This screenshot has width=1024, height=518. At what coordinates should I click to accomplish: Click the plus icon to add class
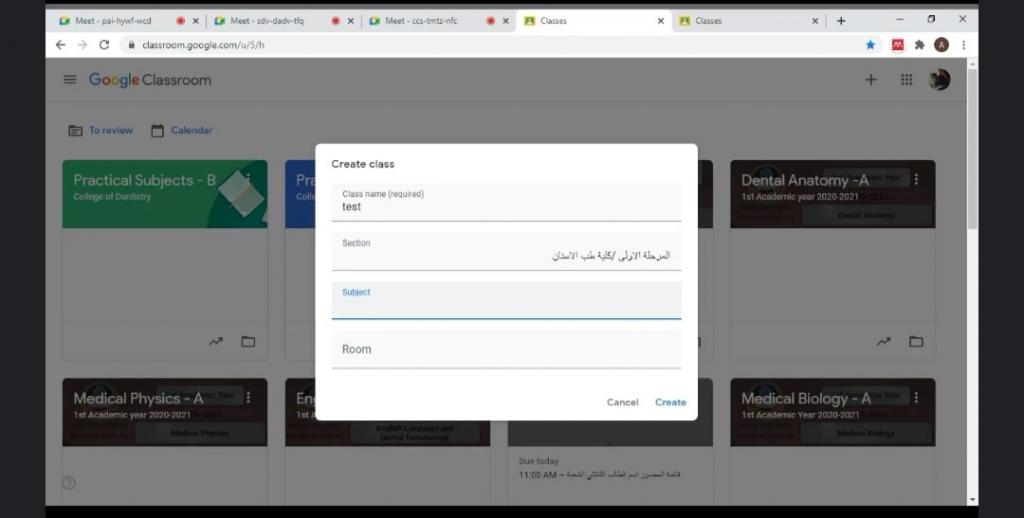coord(871,80)
